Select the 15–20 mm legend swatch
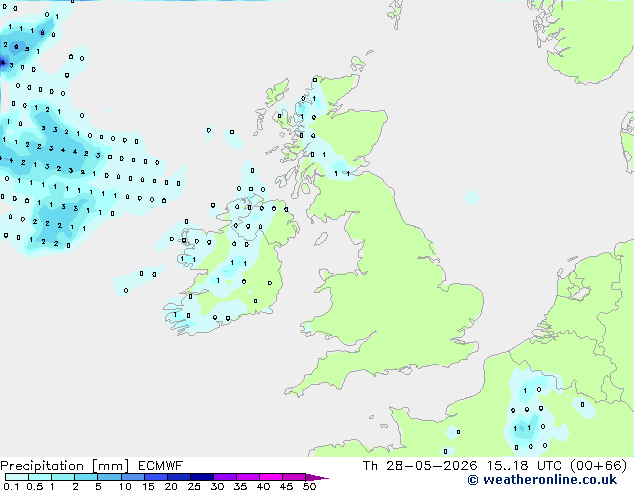The width and height of the screenshot is (634, 490). click(x=155, y=477)
